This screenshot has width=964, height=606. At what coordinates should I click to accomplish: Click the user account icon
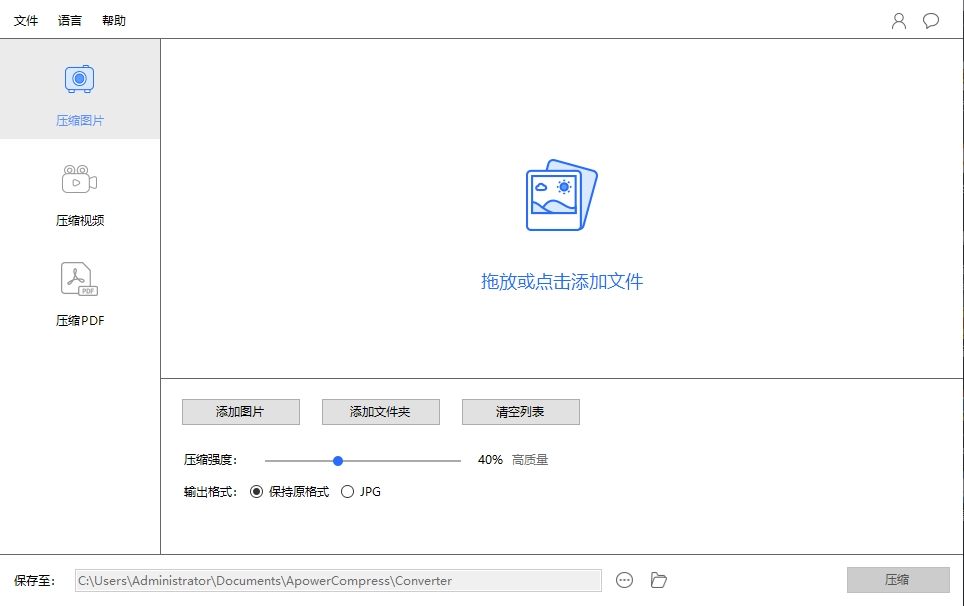click(x=898, y=20)
